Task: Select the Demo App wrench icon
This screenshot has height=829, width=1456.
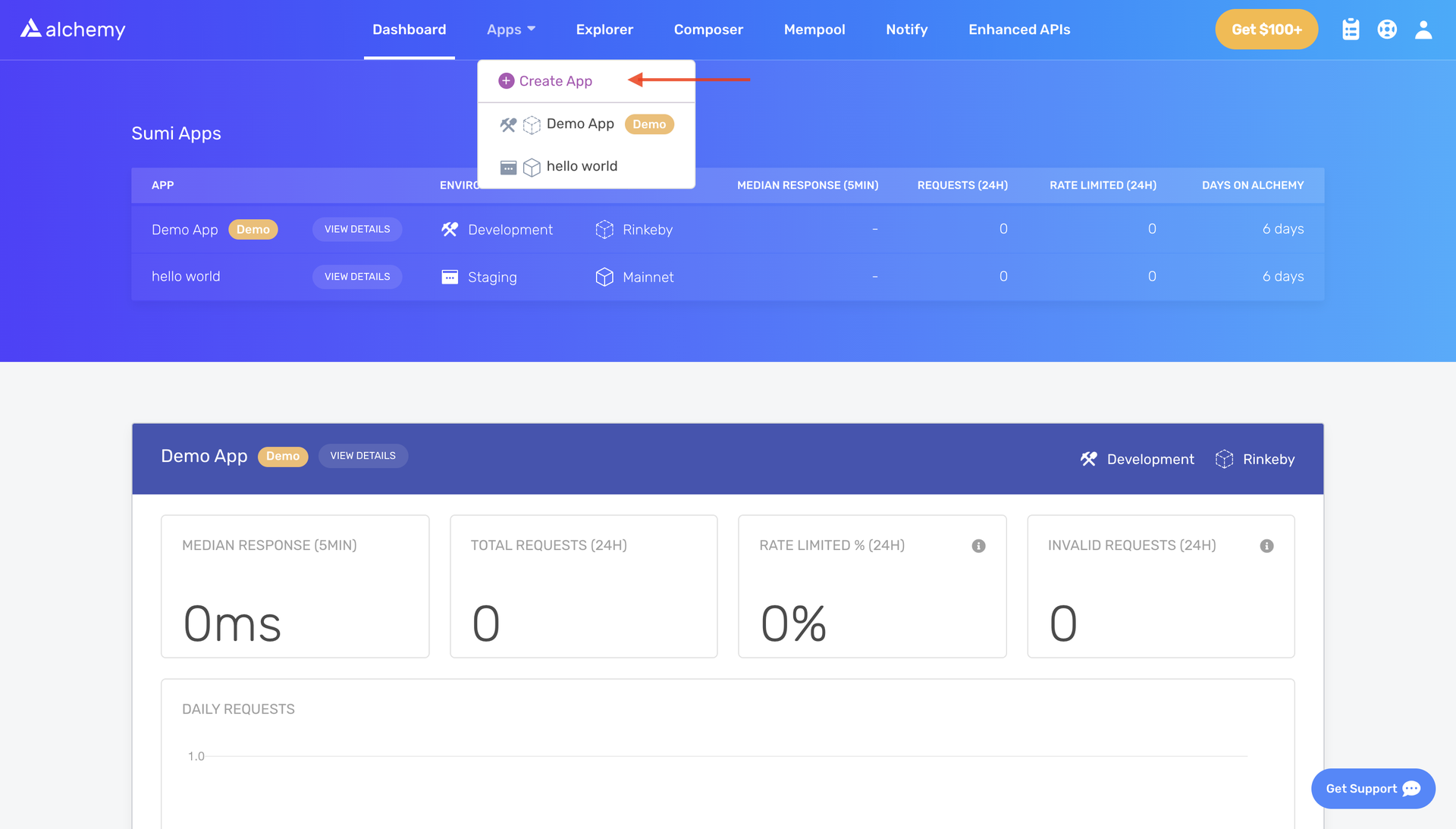Action: click(507, 123)
